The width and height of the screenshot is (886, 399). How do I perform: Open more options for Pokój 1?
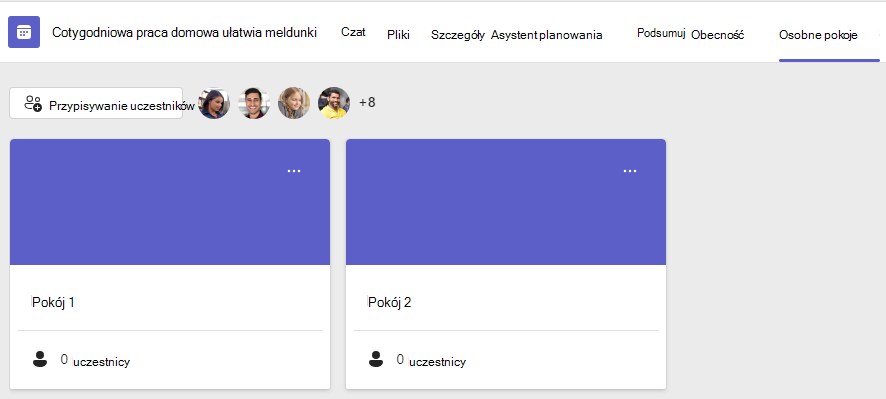click(x=294, y=171)
